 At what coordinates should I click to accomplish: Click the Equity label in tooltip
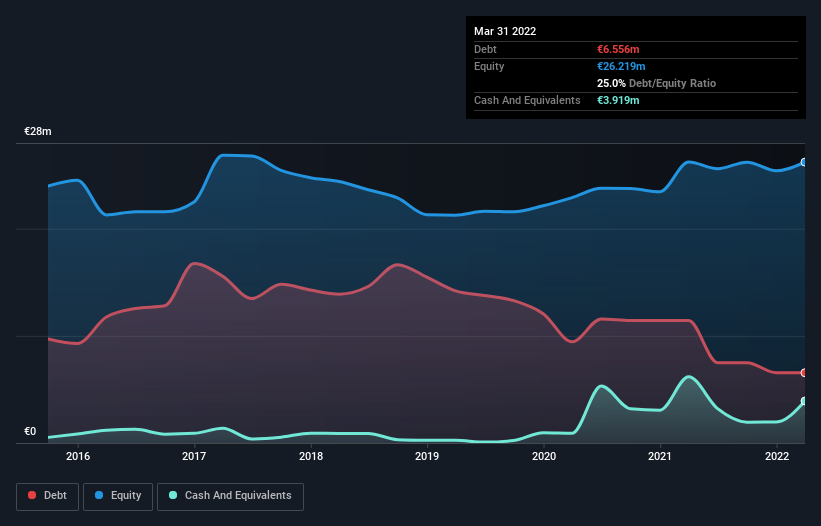click(x=489, y=66)
